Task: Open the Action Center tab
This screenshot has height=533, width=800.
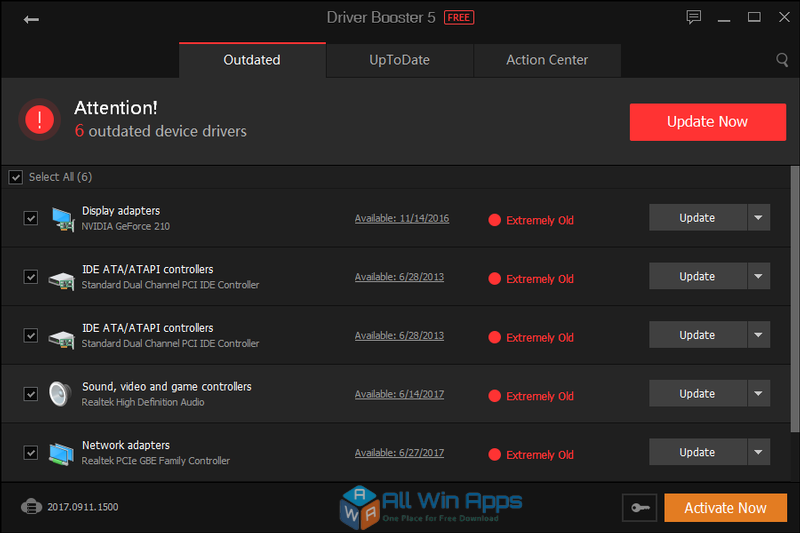Action: [x=547, y=60]
